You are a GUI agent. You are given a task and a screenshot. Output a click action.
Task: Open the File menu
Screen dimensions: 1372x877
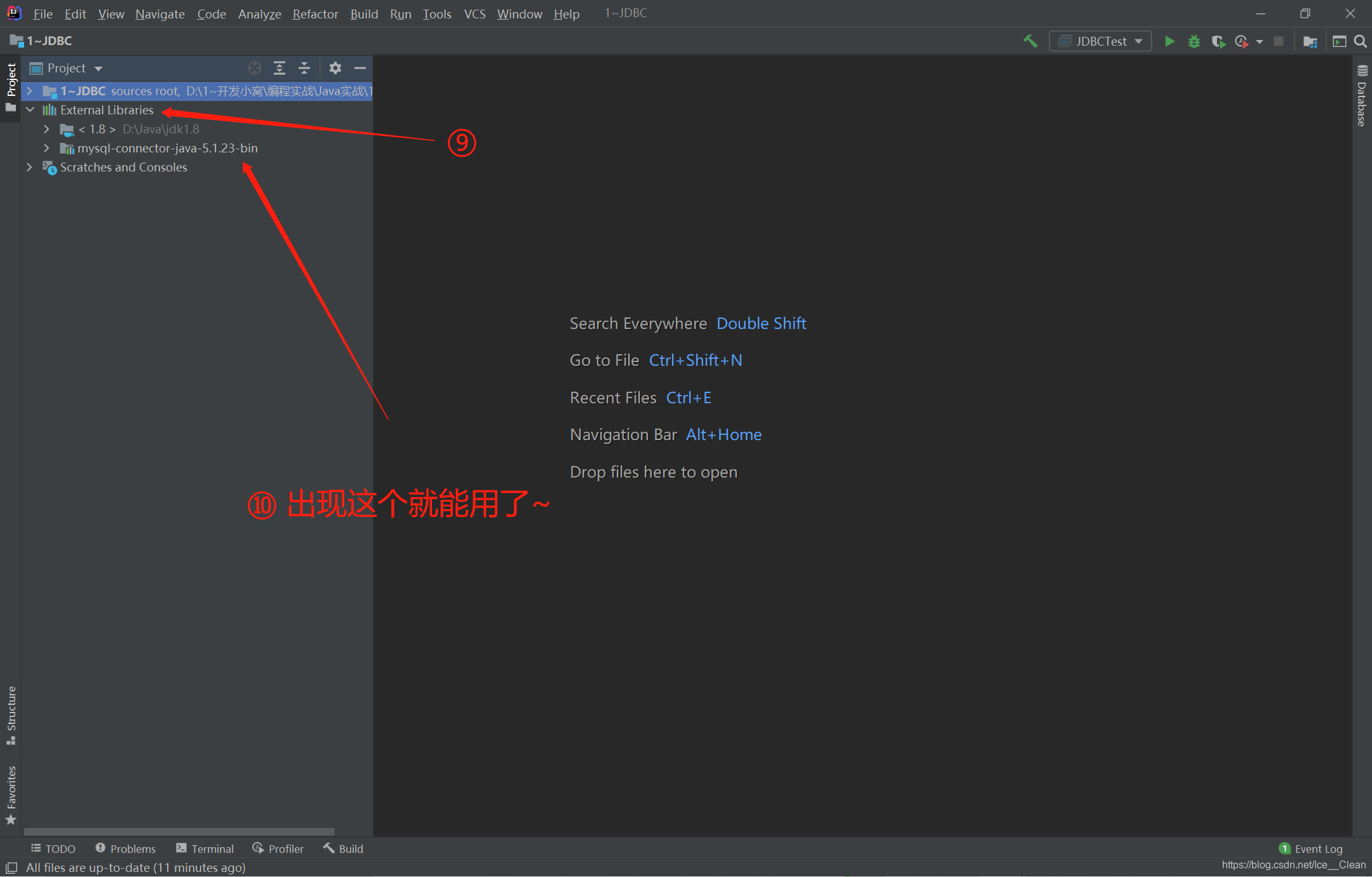tap(43, 13)
